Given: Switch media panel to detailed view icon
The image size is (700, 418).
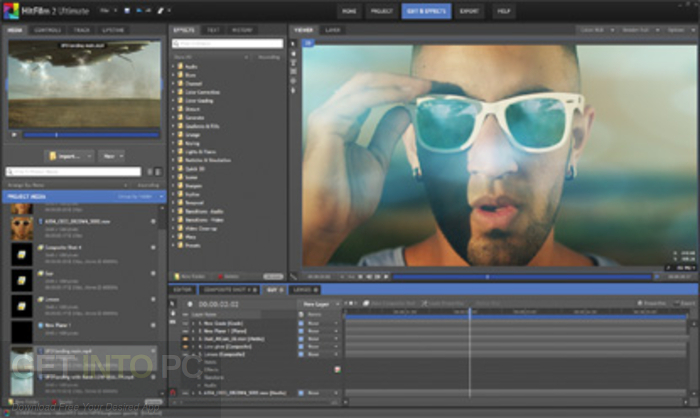Looking at the screenshot, I should pyautogui.click(x=158, y=171).
